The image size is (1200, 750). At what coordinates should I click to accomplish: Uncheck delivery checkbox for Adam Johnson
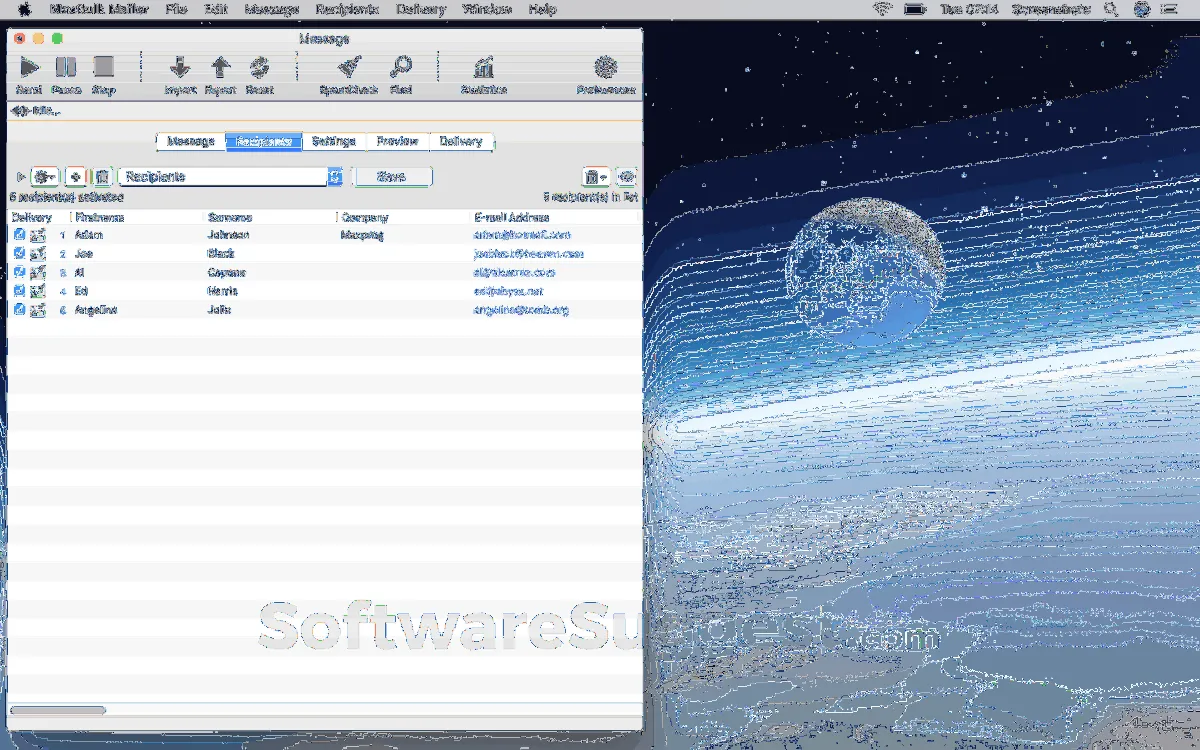19,235
